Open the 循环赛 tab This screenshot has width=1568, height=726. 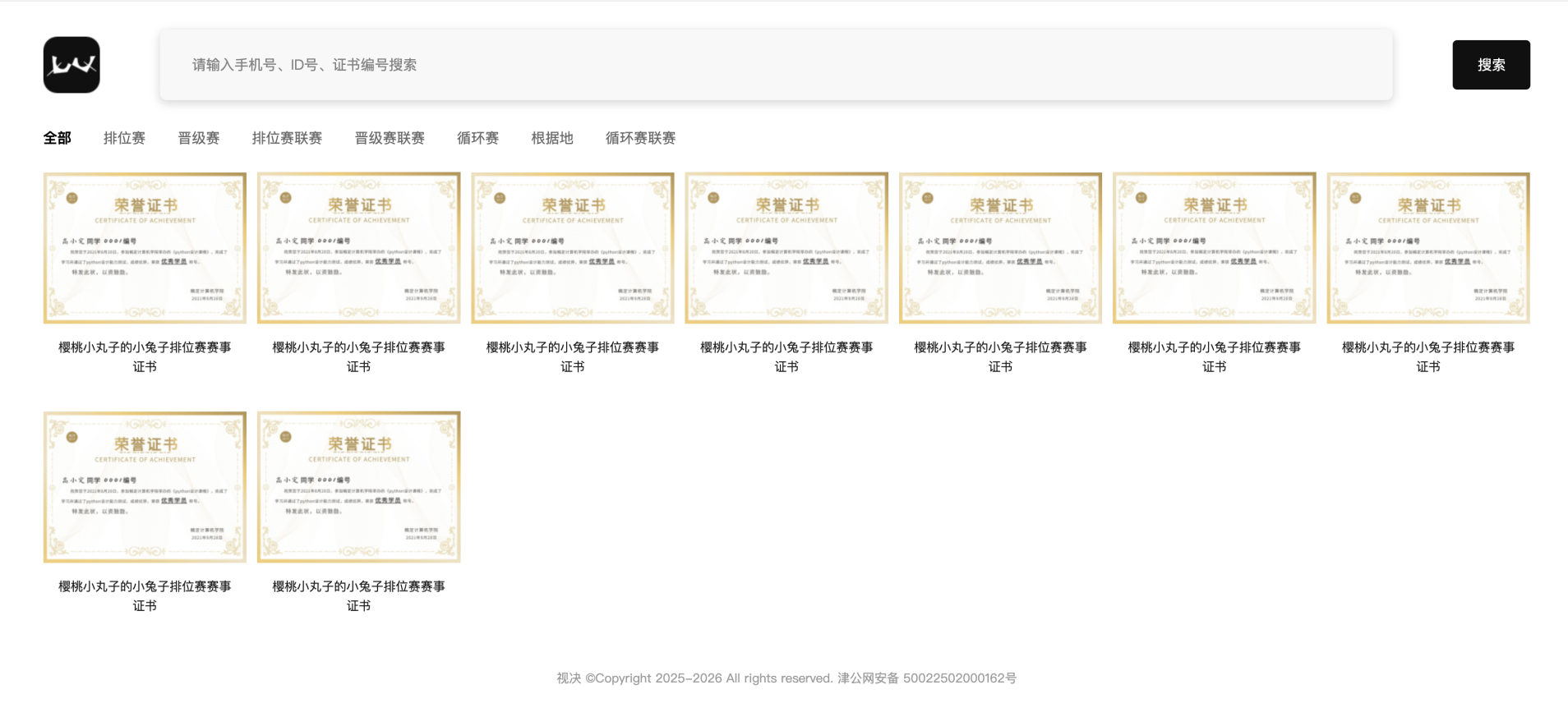477,138
